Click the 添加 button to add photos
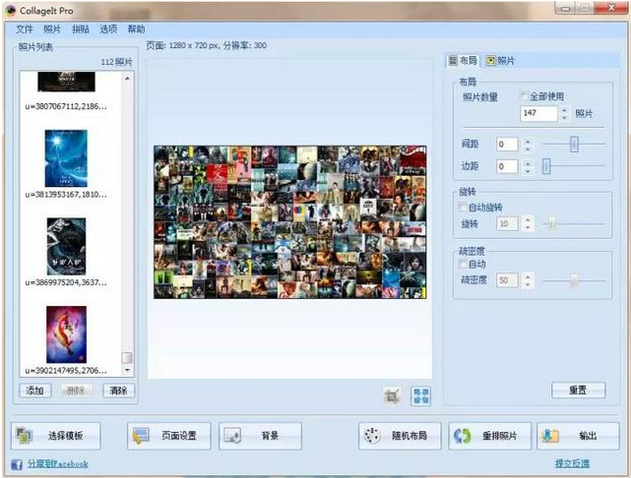 (35, 391)
